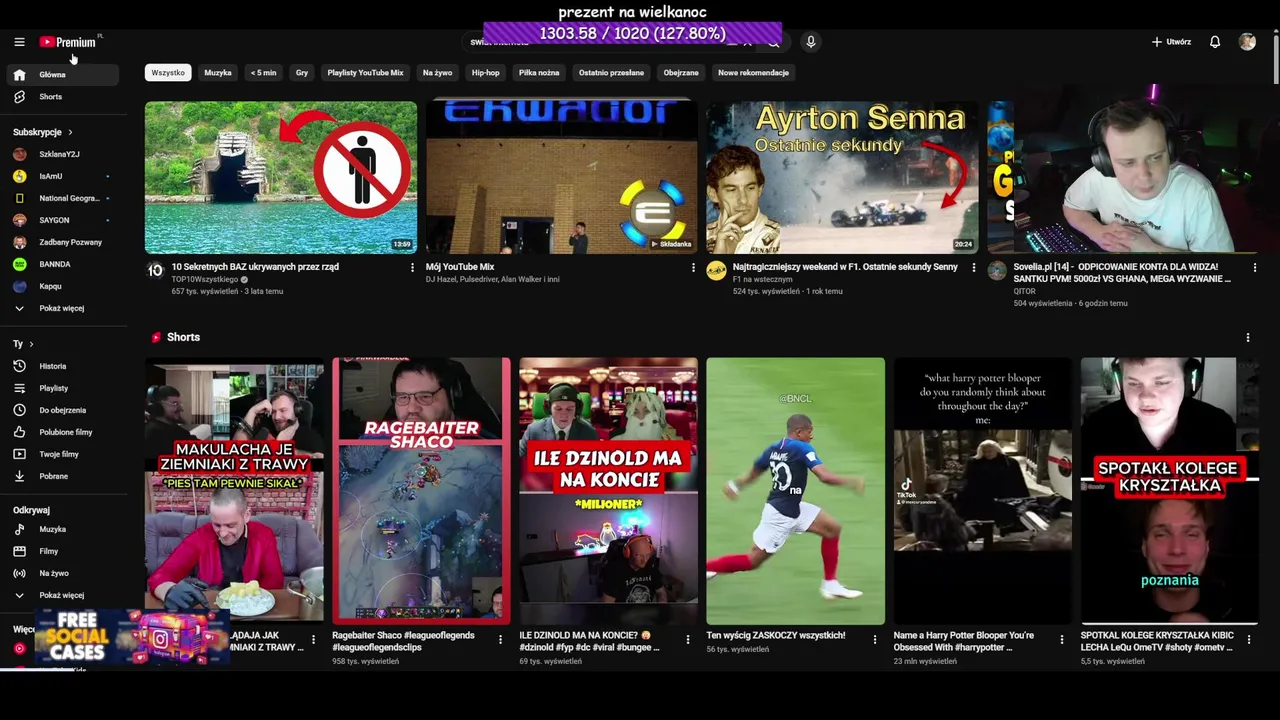Open the hamburger guide menu
This screenshot has width=1280, height=720.
19,42
